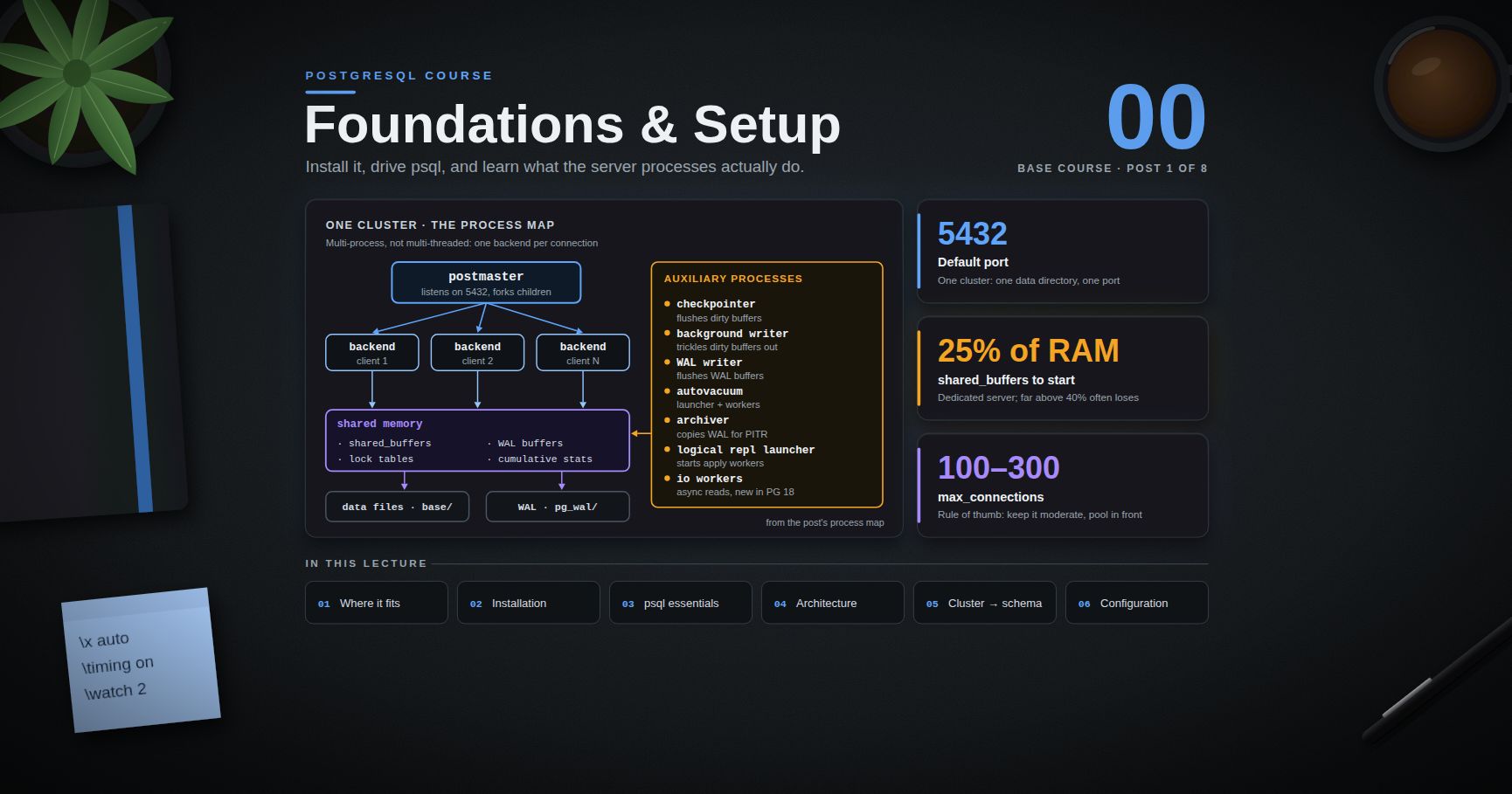Click the large '00' course number

(x=1156, y=117)
